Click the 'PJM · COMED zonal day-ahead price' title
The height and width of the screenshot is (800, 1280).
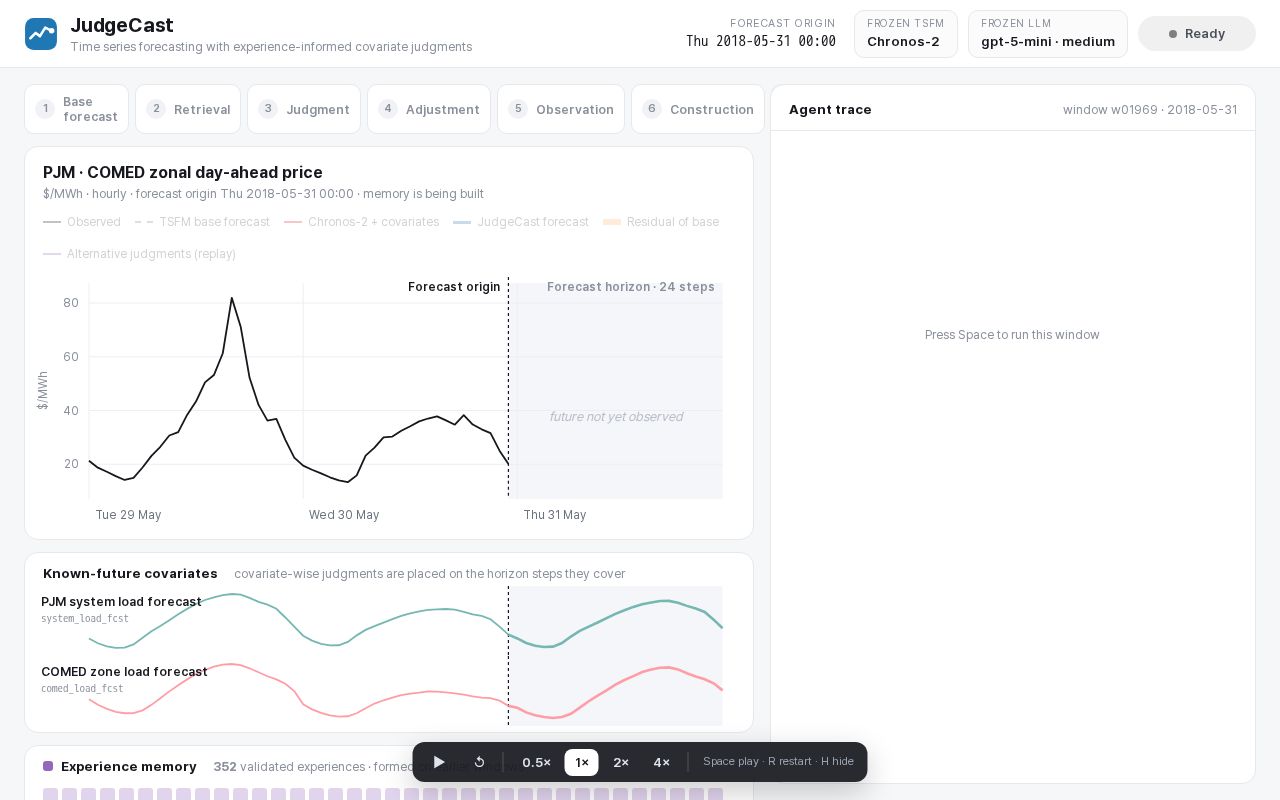[183, 172]
